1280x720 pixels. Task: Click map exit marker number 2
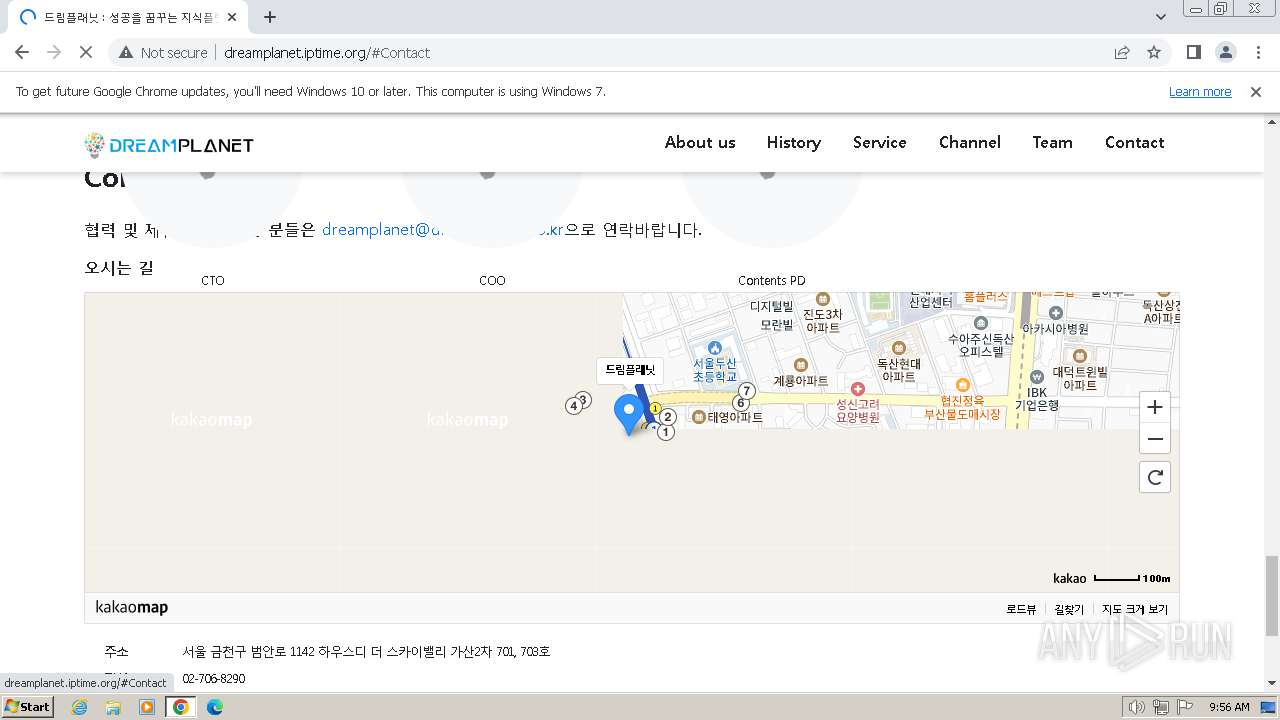click(x=668, y=417)
